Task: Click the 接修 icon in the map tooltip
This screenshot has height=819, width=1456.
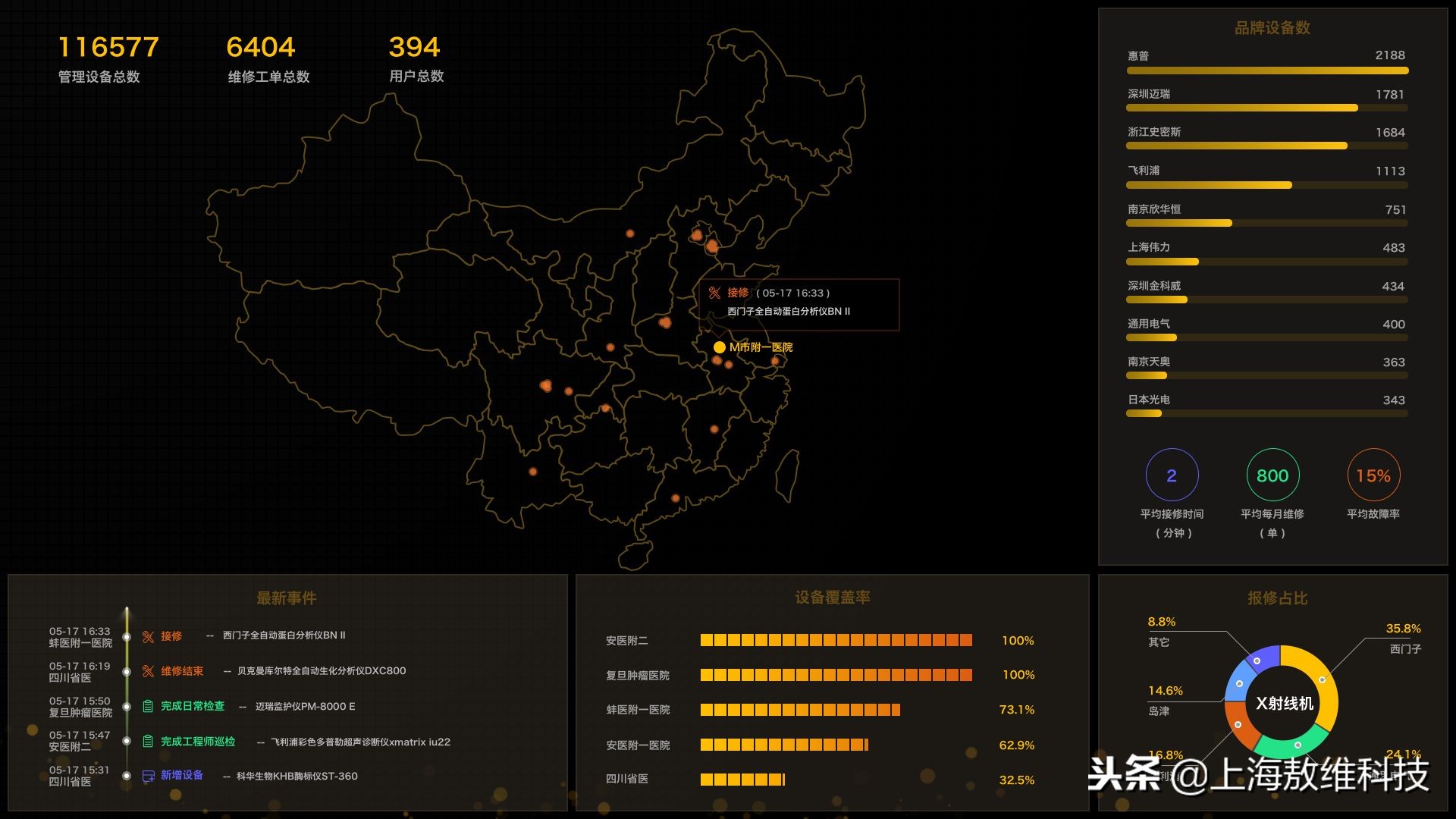Action: tap(714, 290)
